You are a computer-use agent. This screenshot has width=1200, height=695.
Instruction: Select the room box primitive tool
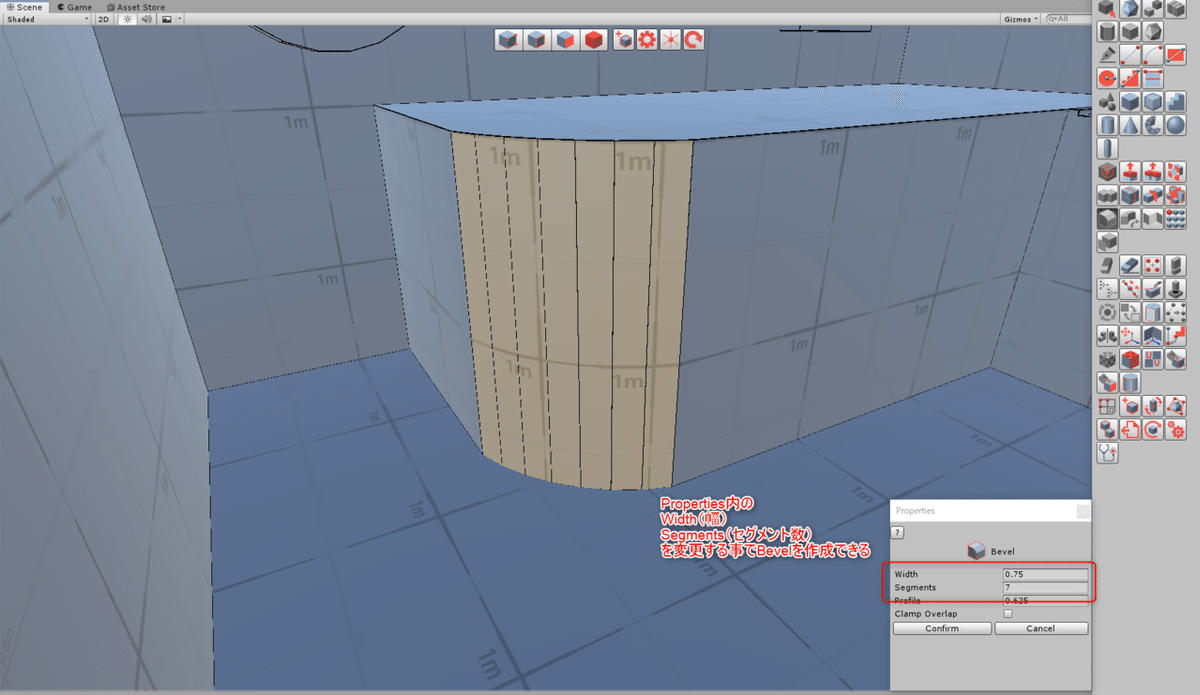1153,101
